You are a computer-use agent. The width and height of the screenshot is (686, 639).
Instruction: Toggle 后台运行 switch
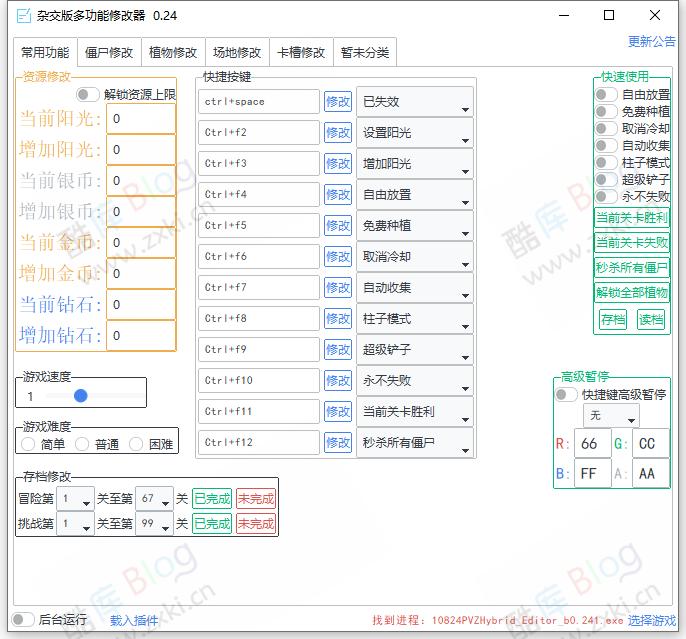(x=23, y=619)
